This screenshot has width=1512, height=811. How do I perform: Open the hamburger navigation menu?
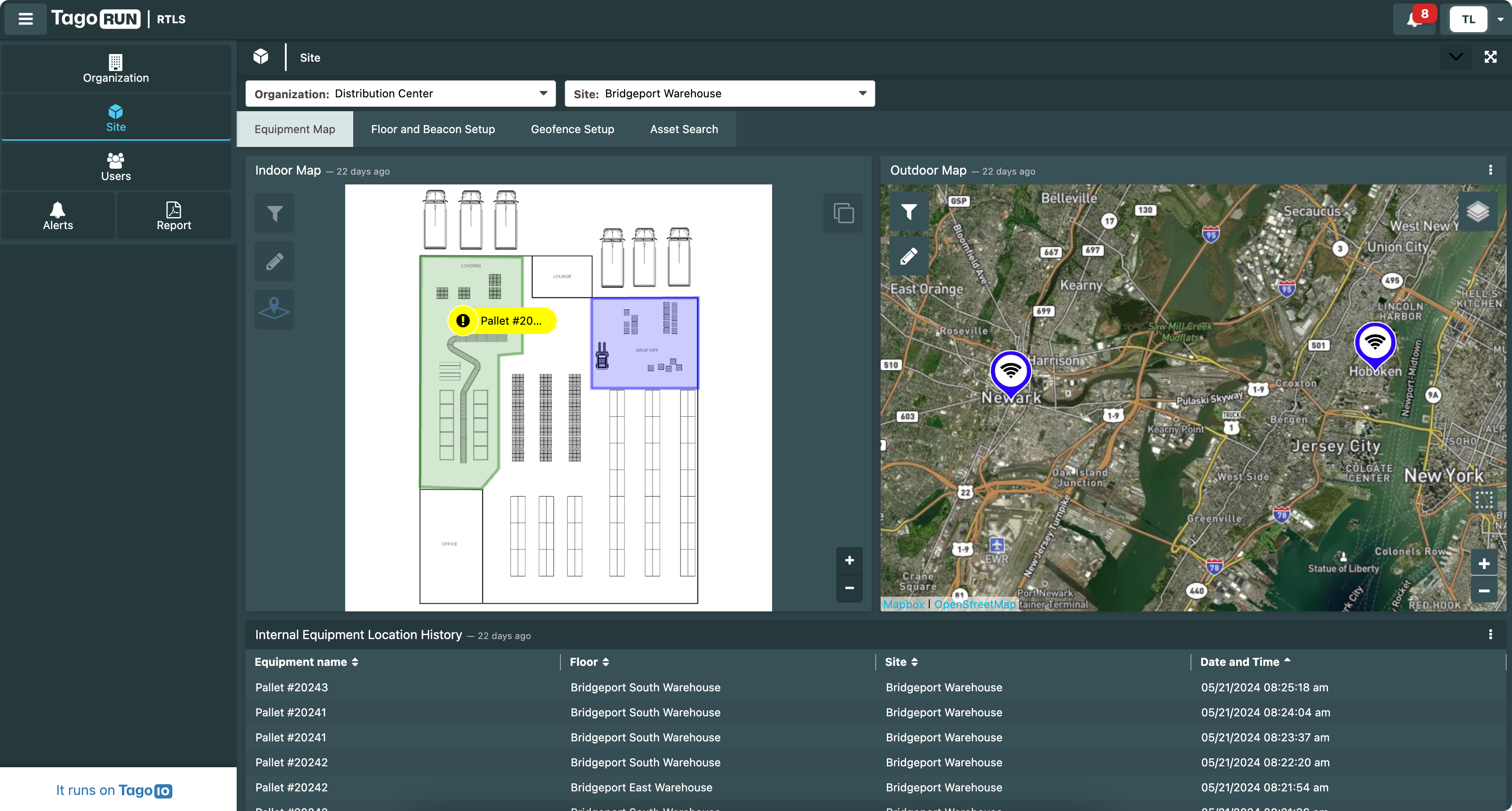click(x=25, y=19)
